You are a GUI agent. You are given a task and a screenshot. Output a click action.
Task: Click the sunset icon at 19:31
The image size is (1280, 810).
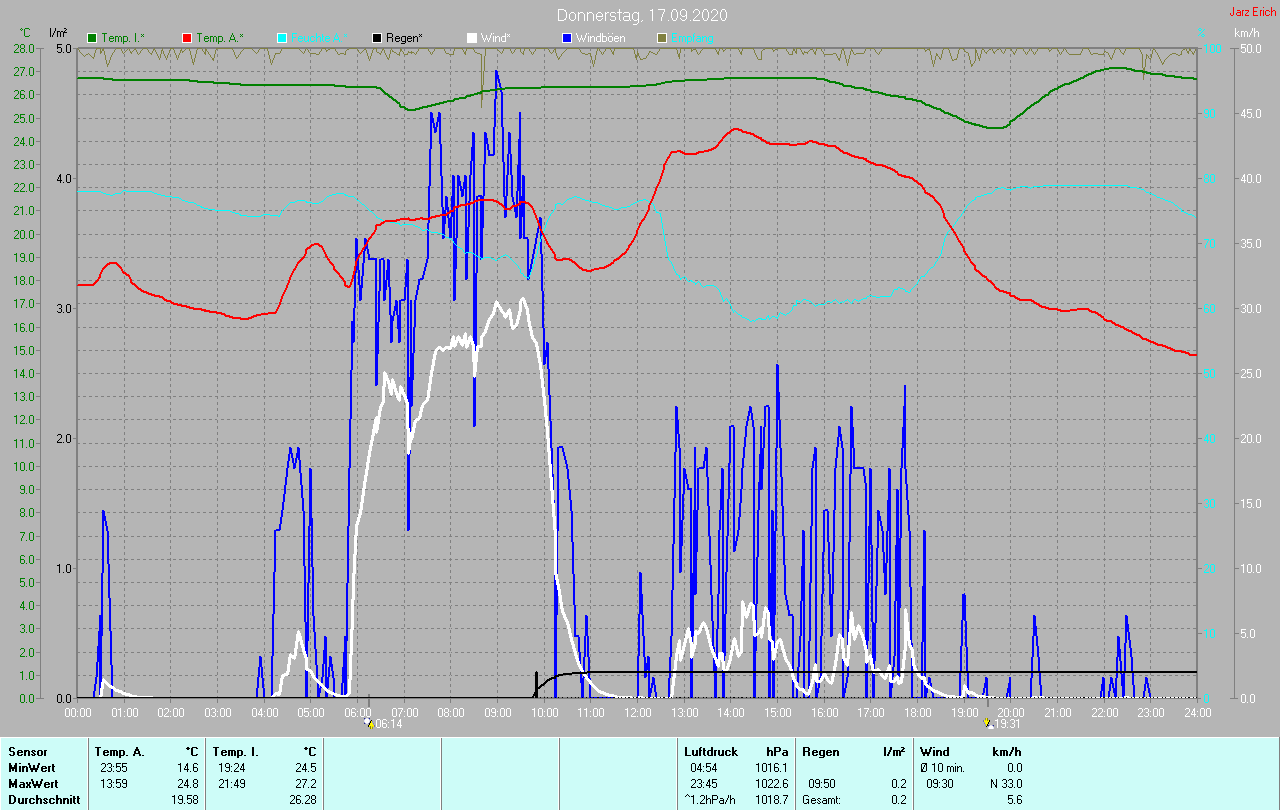tap(988, 723)
